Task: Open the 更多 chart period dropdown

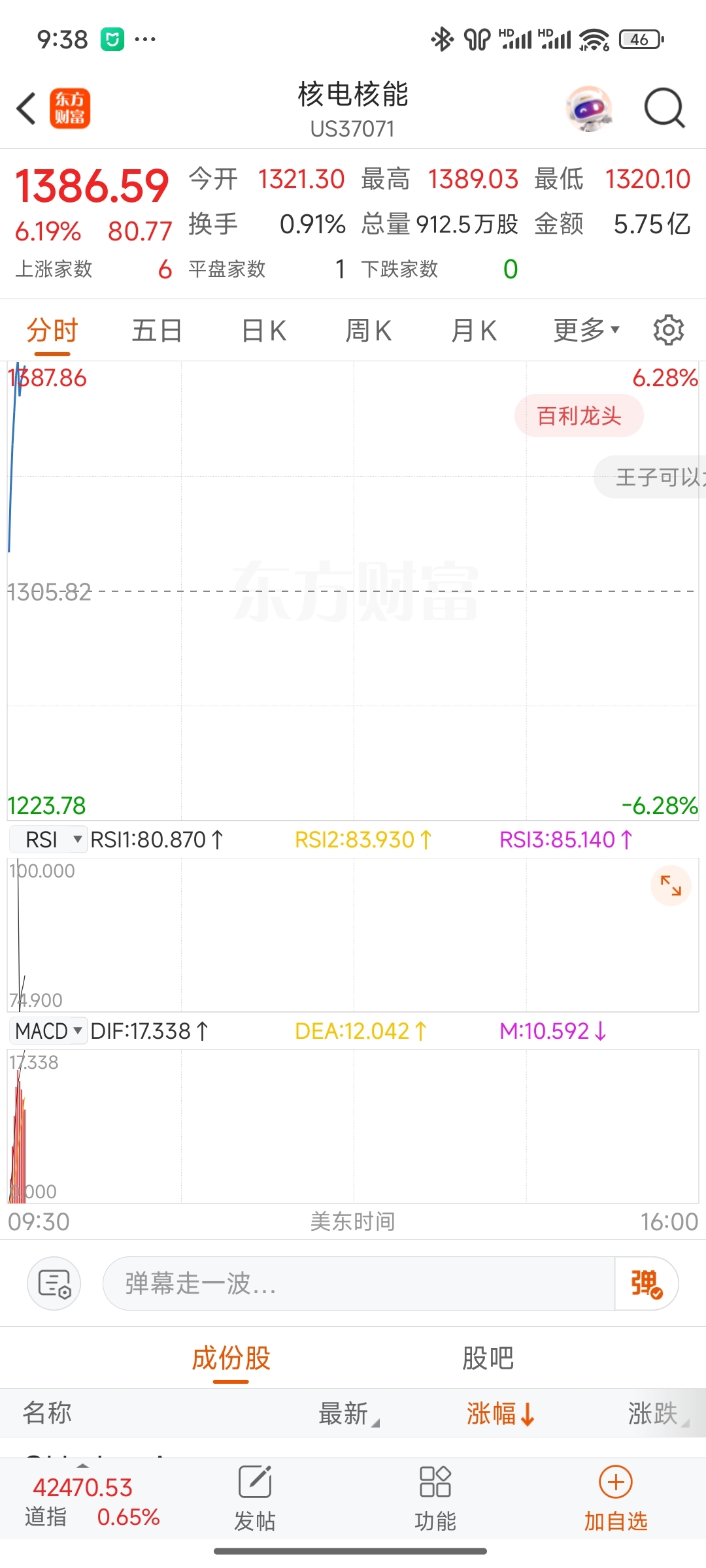Action: tap(586, 330)
